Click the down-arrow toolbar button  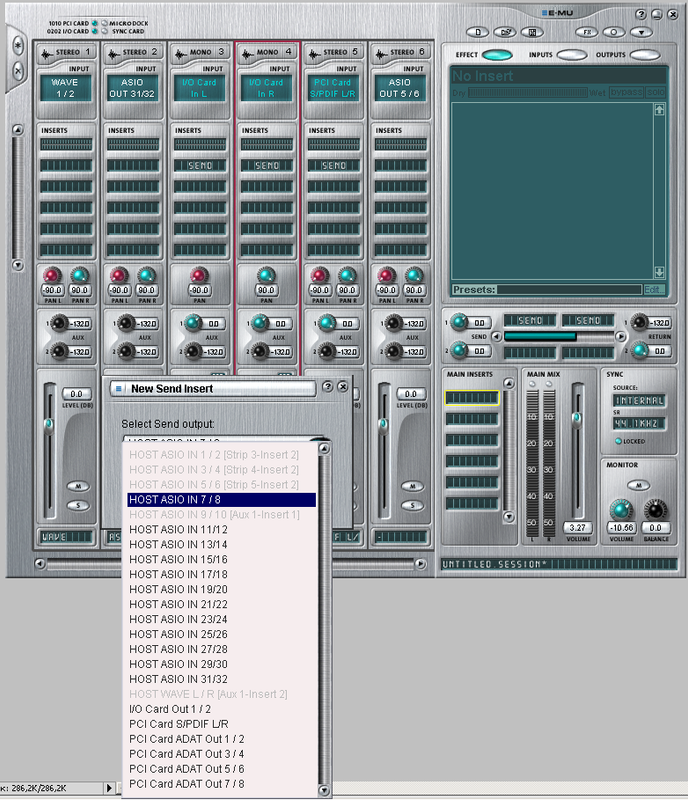641,32
